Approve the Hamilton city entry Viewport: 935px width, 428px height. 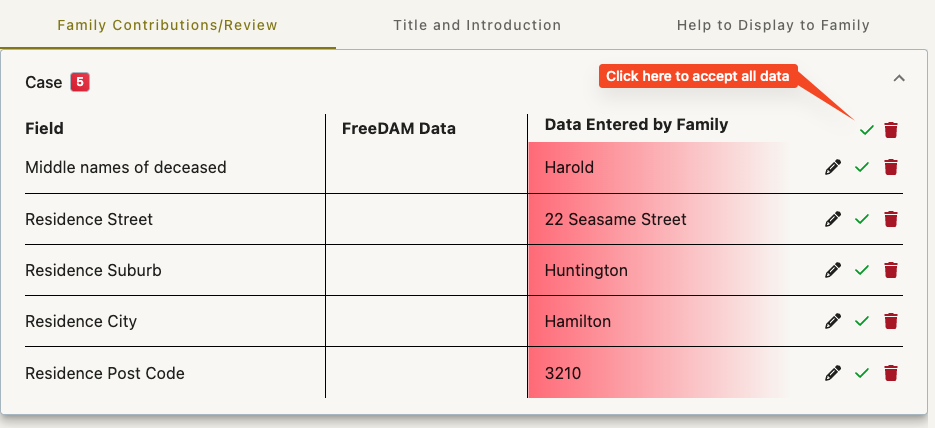pyautogui.click(x=862, y=322)
